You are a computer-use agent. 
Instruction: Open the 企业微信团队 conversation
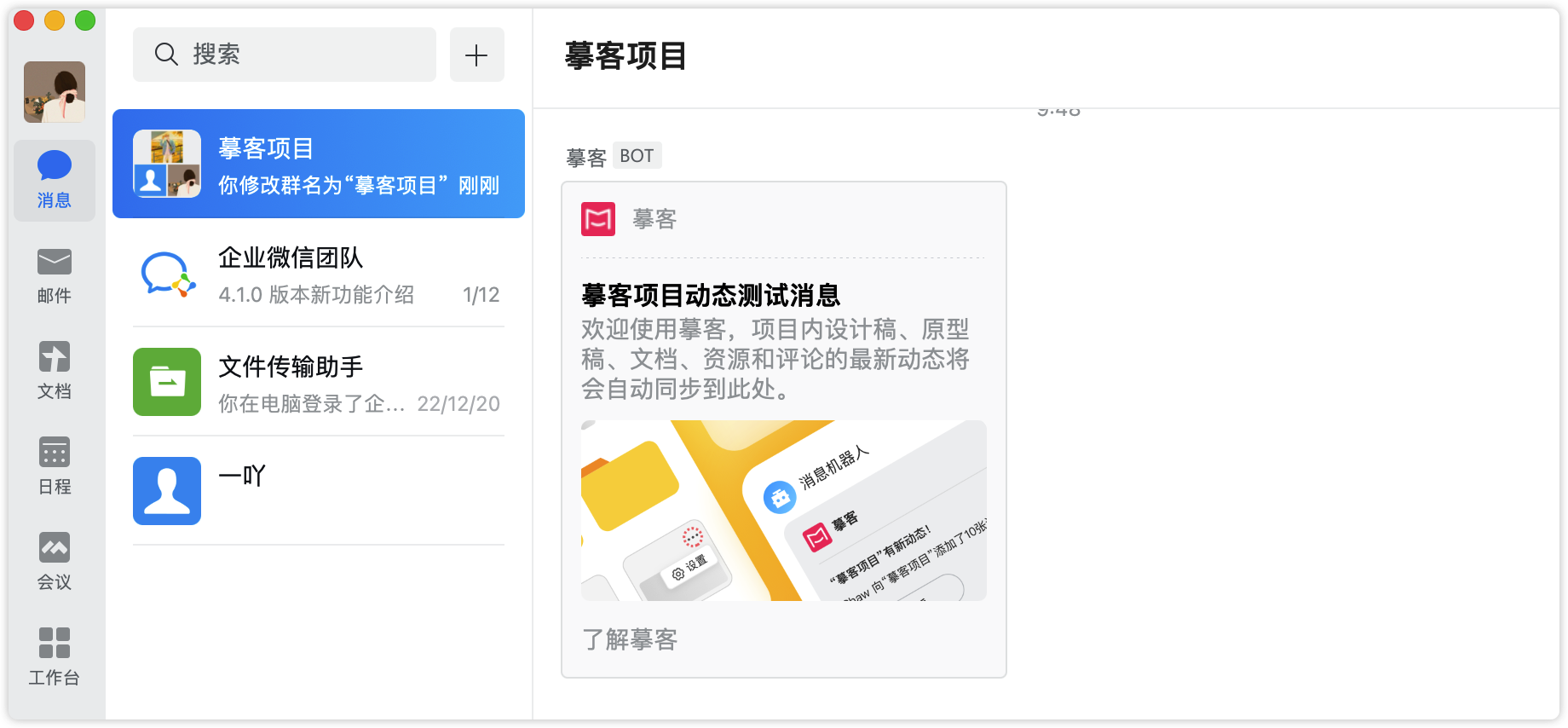(319, 273)
